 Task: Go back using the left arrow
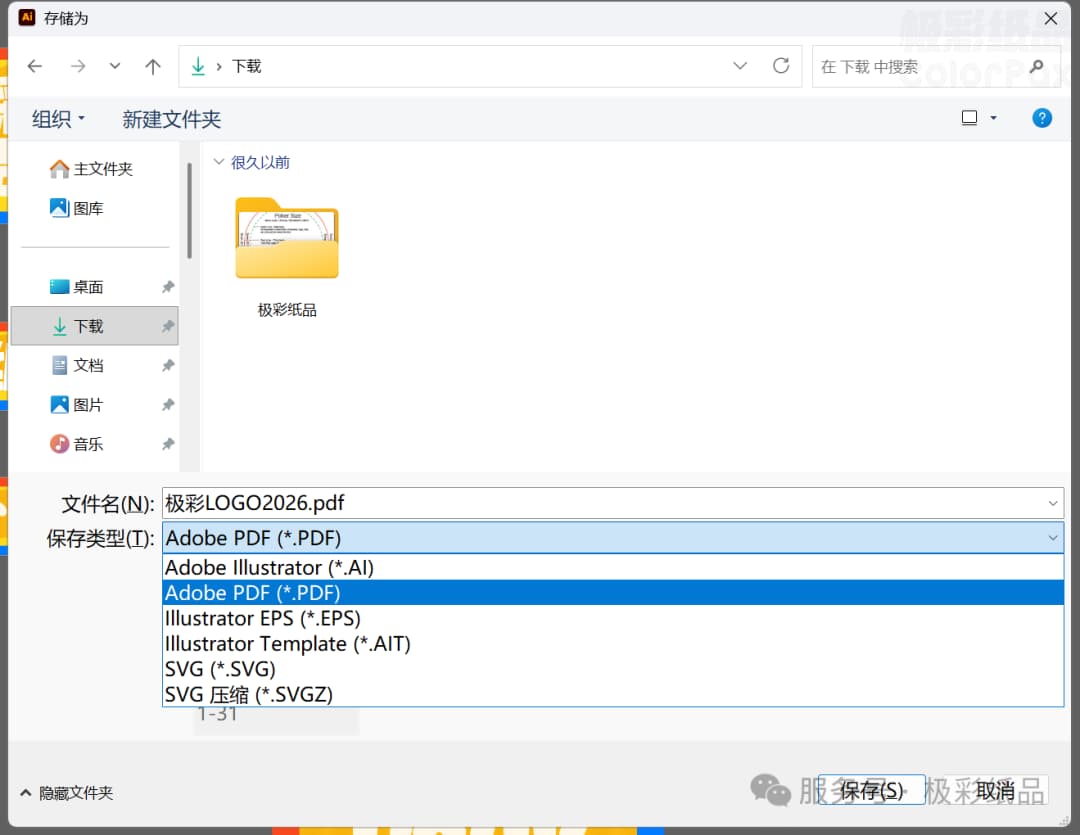(x=35, y=66)
